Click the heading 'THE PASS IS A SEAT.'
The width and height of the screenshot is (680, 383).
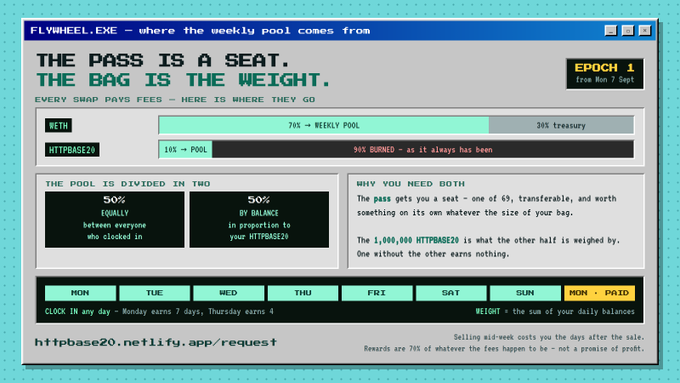coord(163,60)
